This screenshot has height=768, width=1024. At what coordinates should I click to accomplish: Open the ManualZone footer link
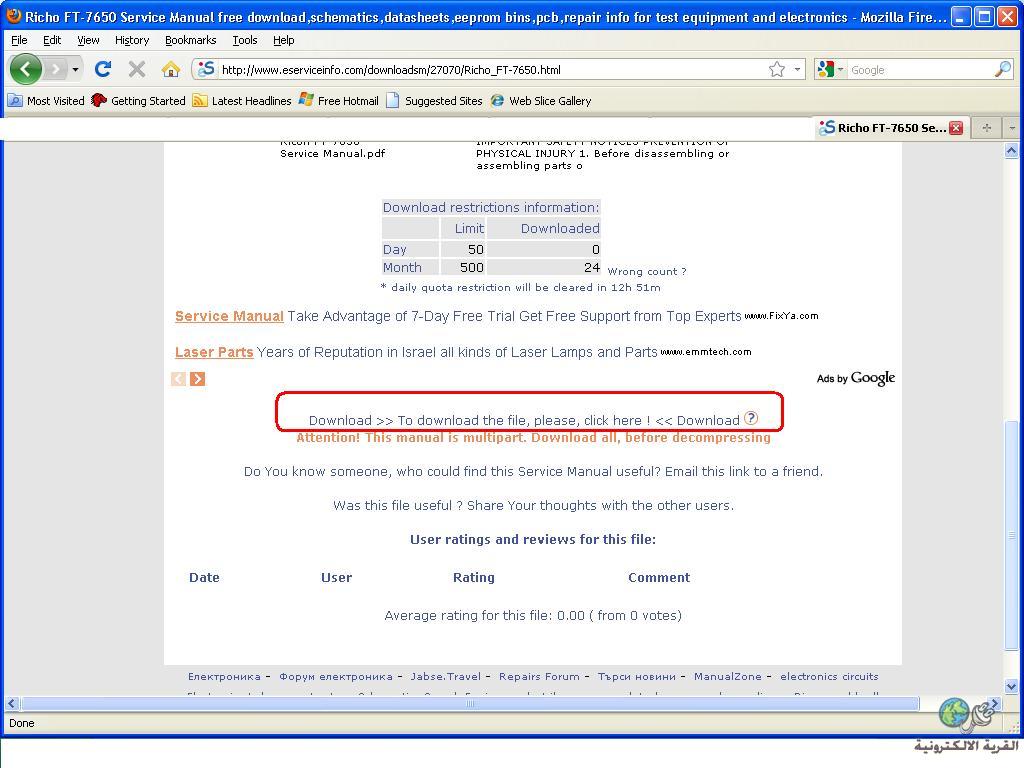[x=728, y=677]
